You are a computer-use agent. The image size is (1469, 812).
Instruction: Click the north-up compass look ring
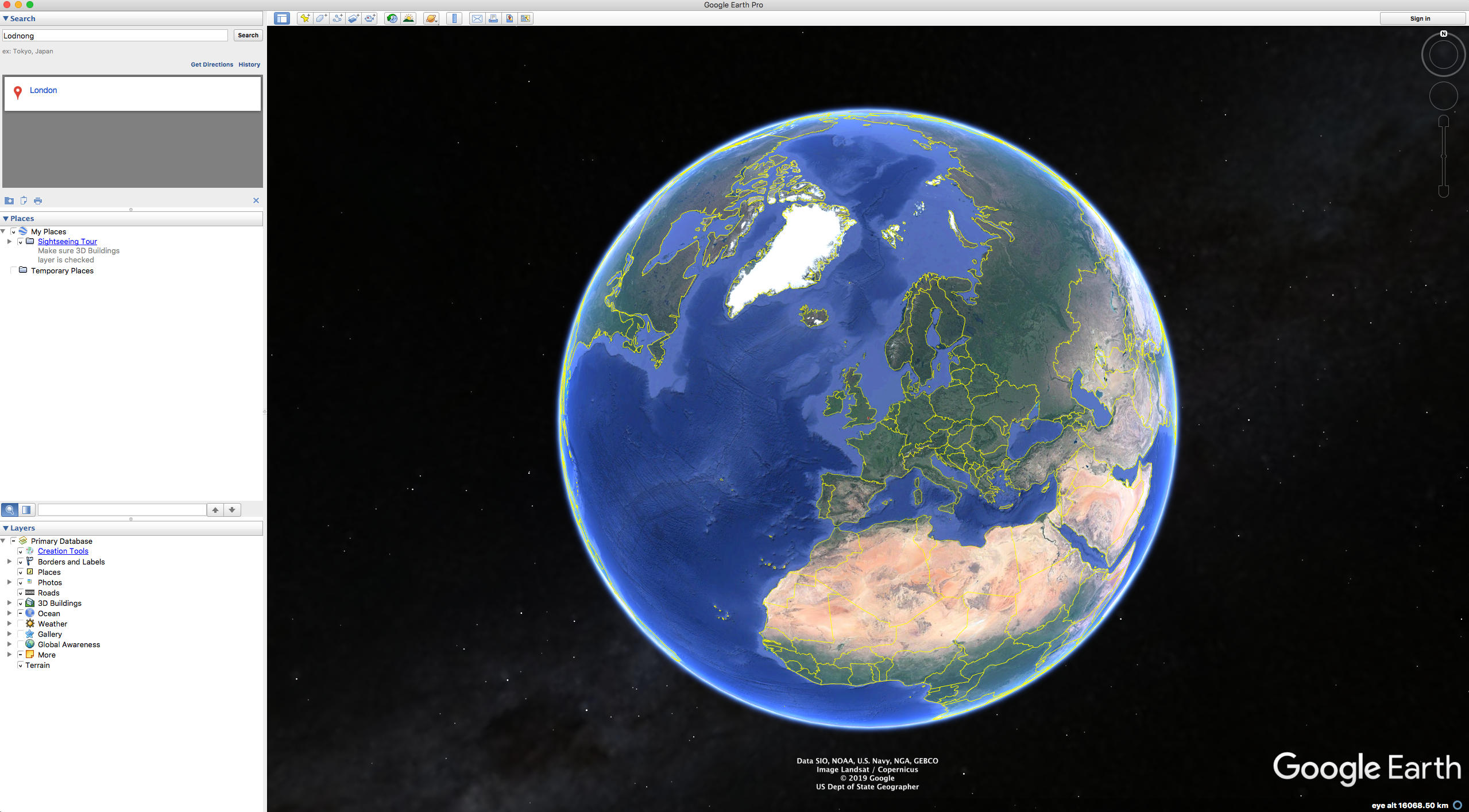(x=1443, y=55)
